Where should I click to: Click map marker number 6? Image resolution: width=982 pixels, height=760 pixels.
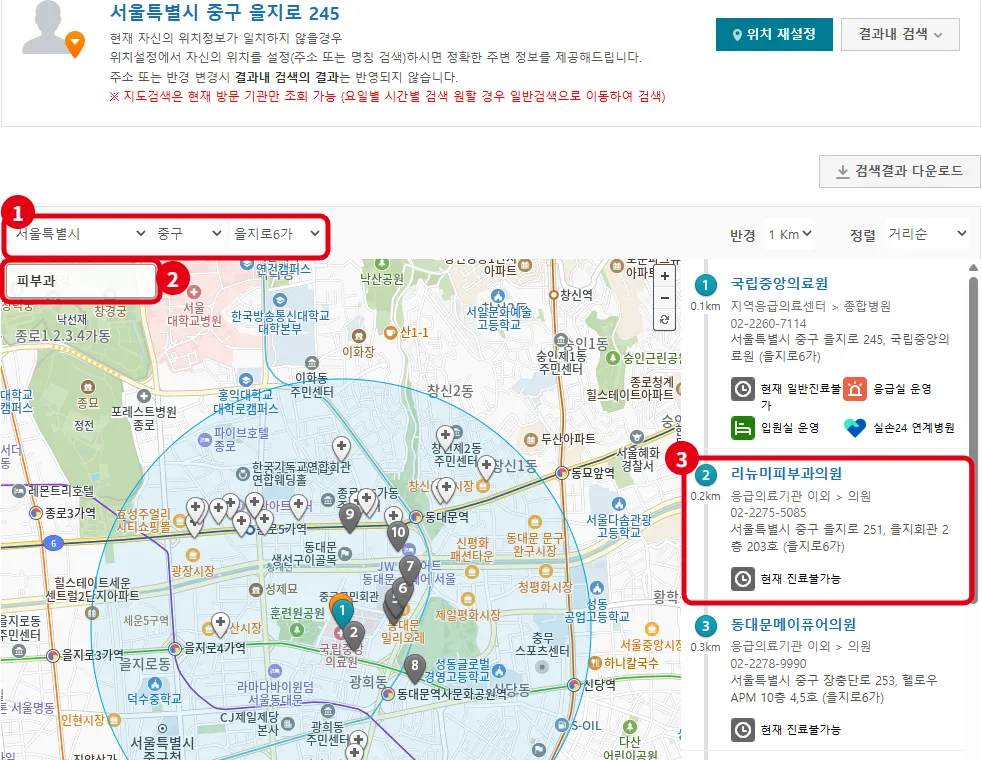click(x=403, y=590)
